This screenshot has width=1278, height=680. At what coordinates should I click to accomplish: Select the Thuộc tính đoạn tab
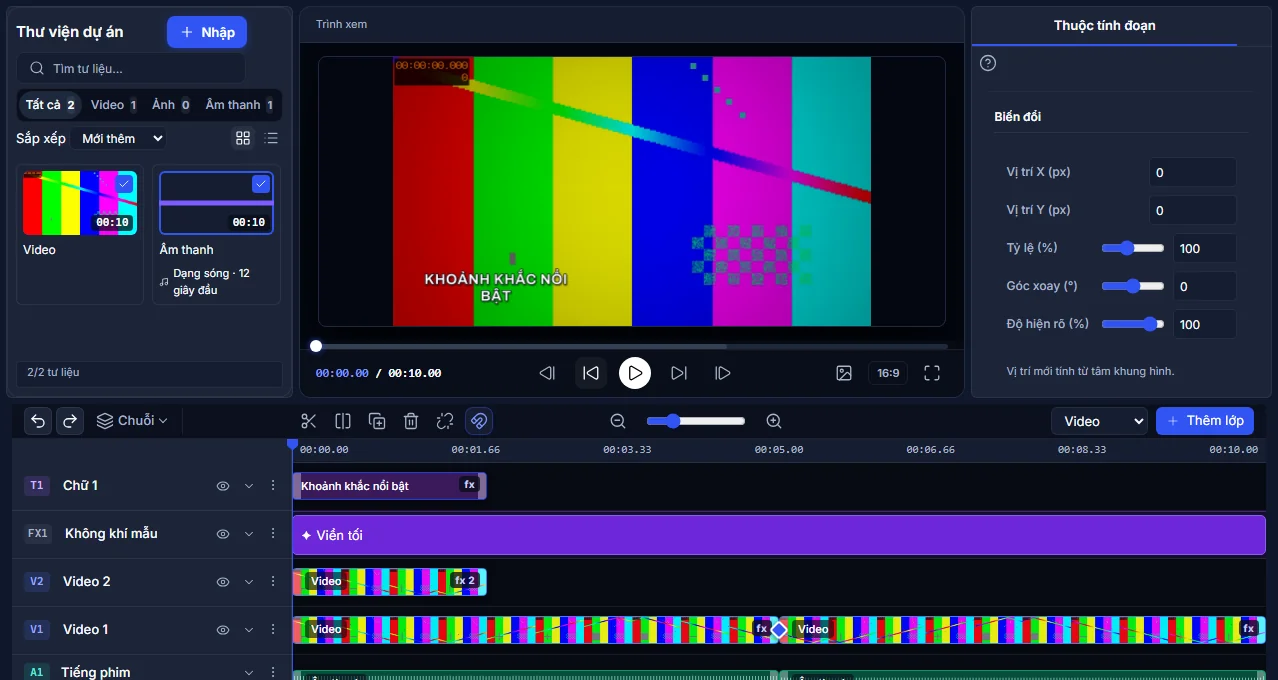(x=1104, y=26)
